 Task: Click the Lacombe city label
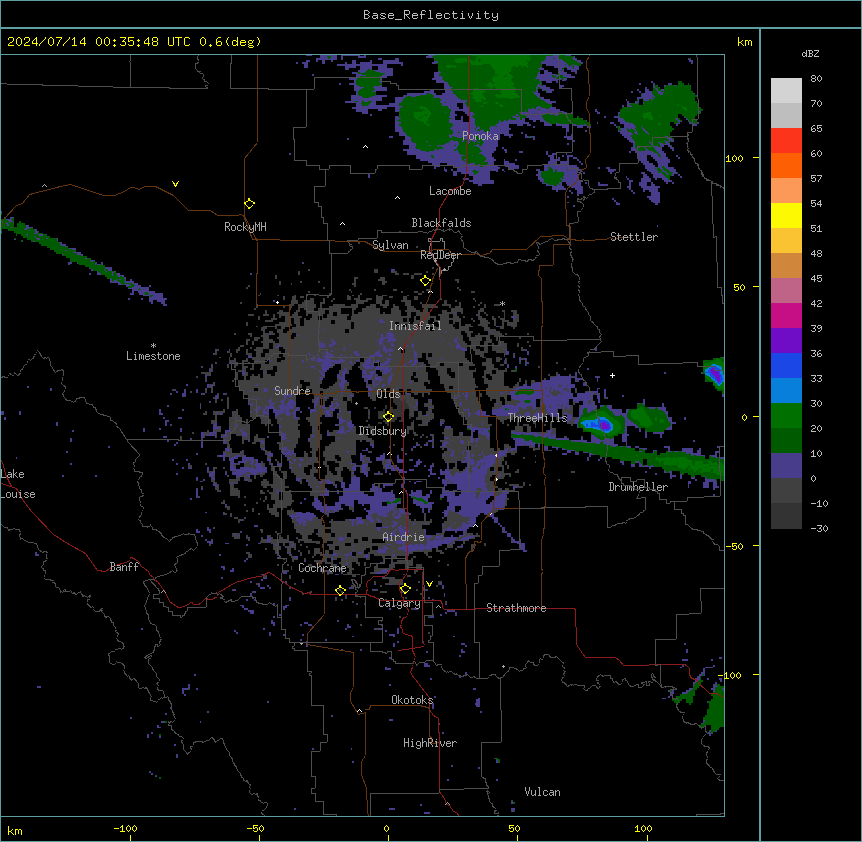click(450, 191)
